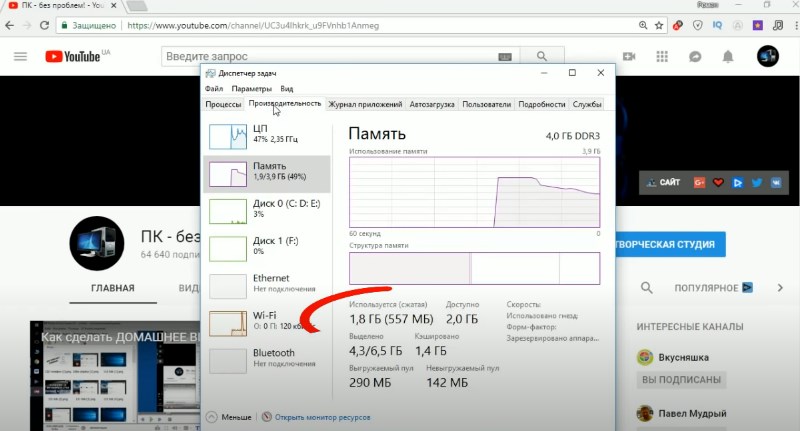Go back in the browser
800x431 pixels.
point(10,26)
